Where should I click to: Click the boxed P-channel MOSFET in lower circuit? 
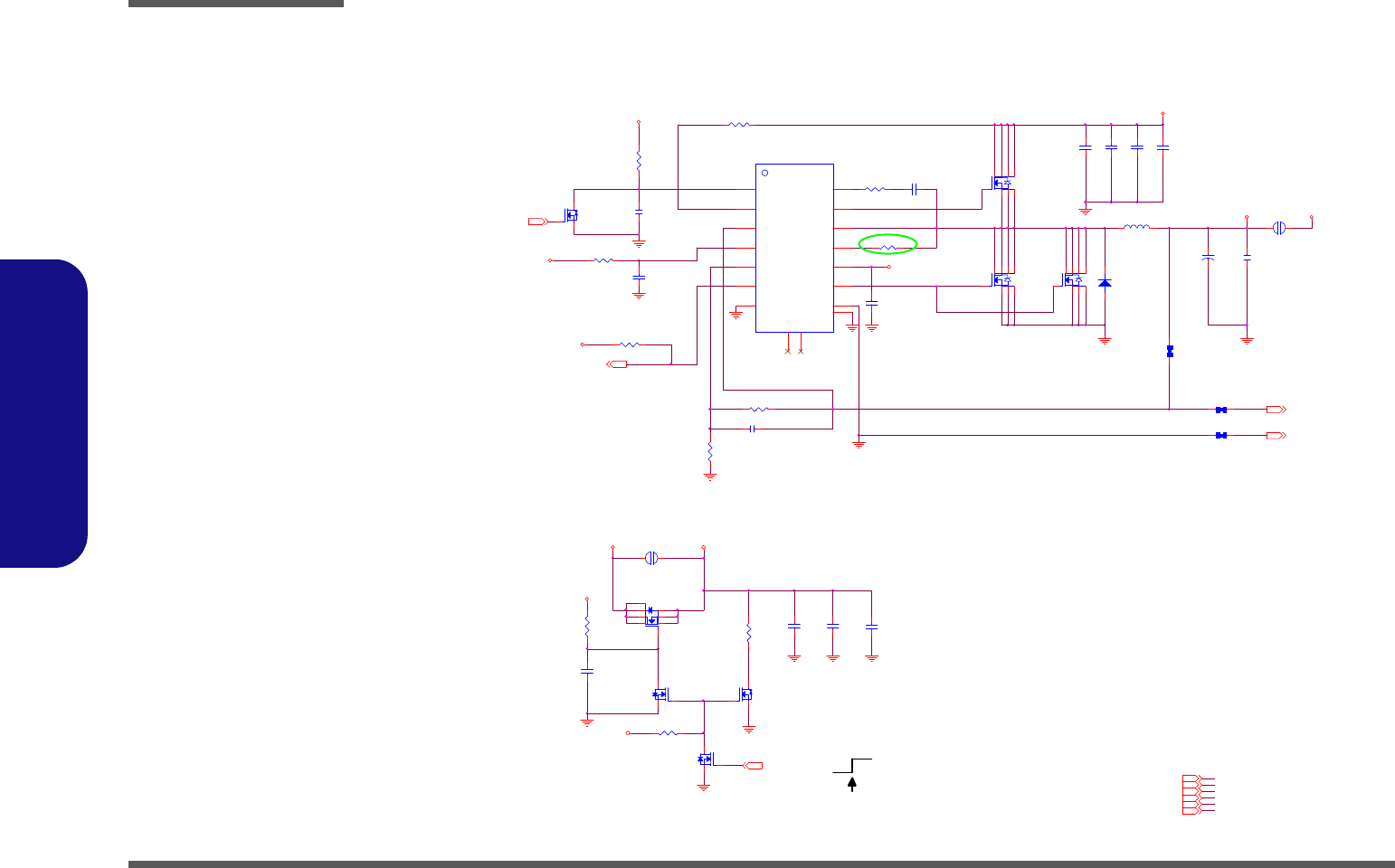pos(651,615)
